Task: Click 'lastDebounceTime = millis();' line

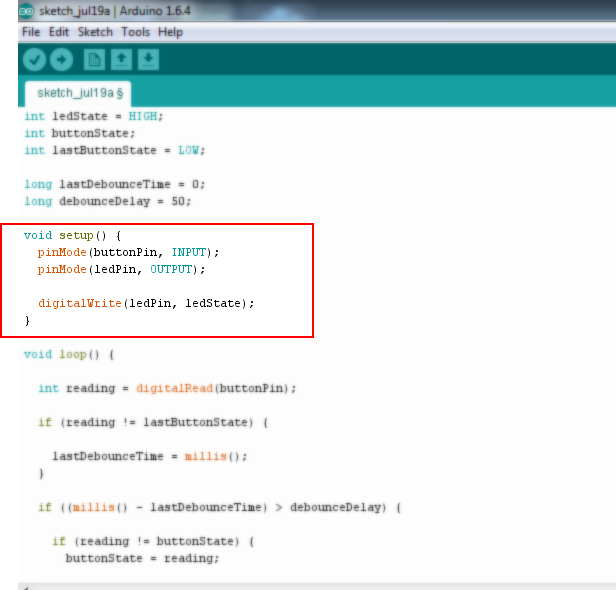Action: [x=150, y=456]
